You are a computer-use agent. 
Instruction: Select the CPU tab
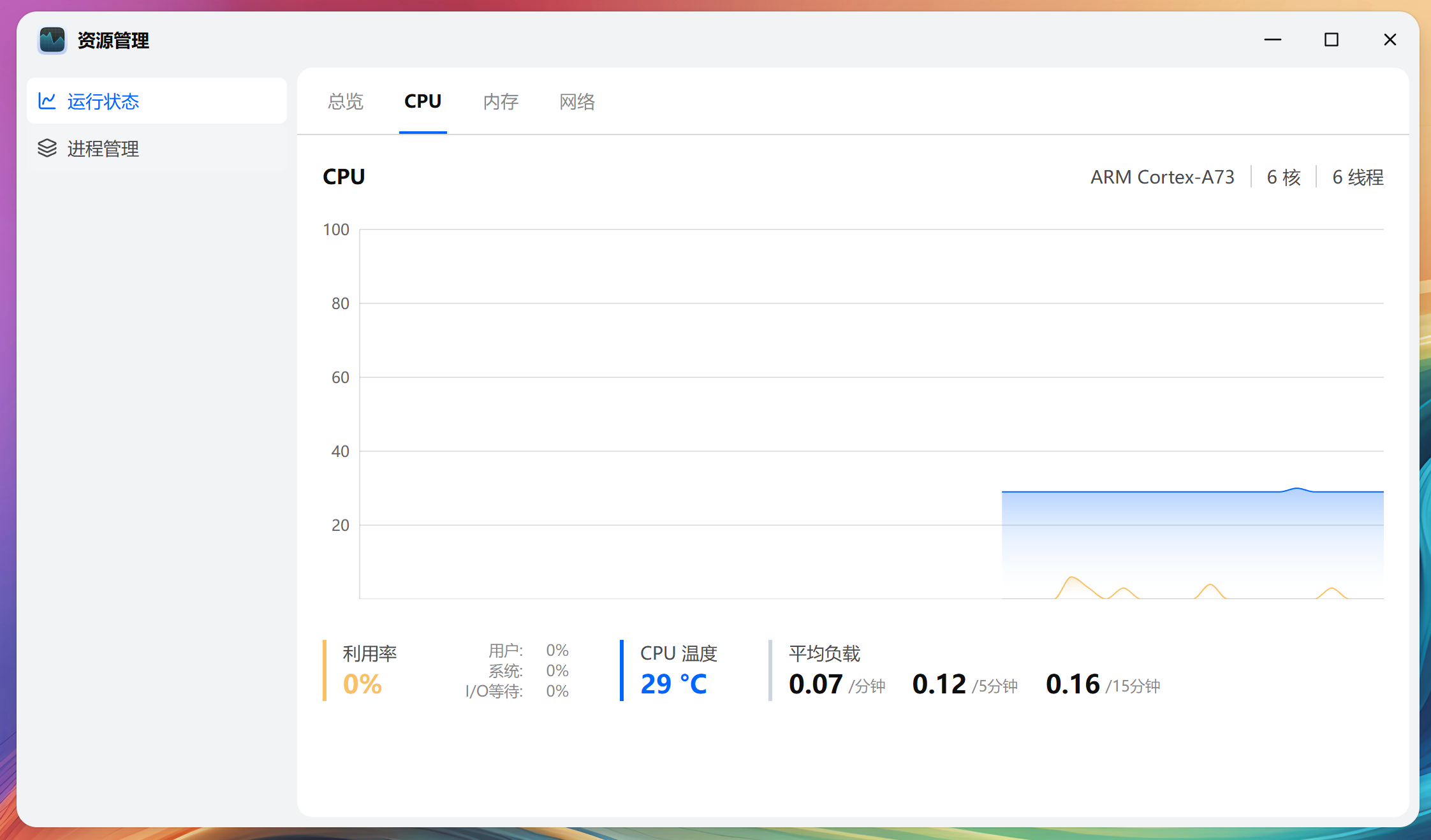[422, 101]
